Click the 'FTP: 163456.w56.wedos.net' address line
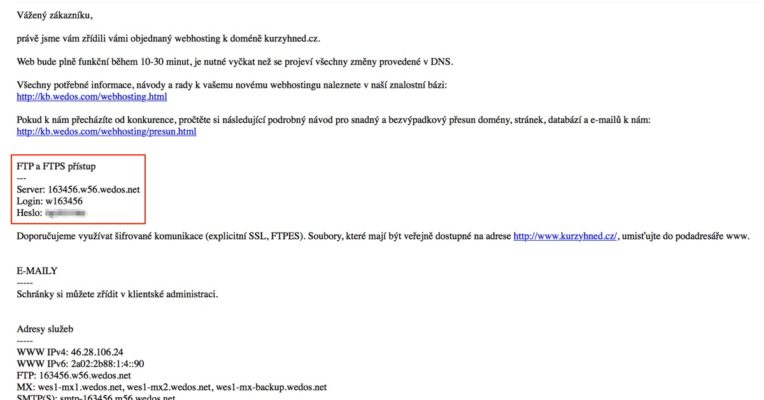 pos(73,375)
